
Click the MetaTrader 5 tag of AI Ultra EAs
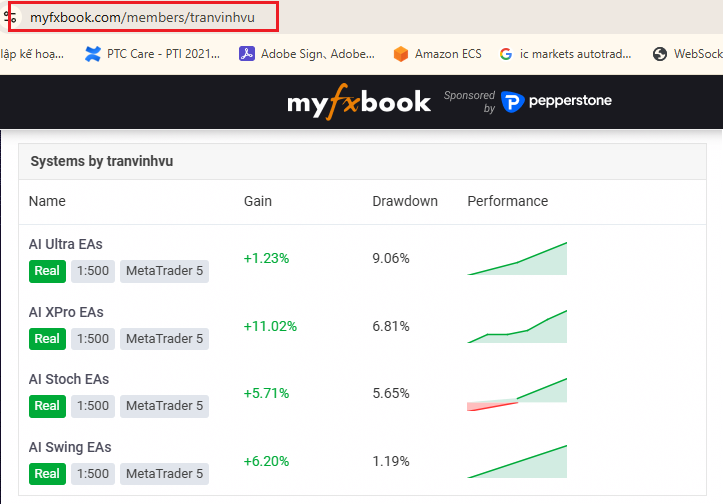pos(164,271)
